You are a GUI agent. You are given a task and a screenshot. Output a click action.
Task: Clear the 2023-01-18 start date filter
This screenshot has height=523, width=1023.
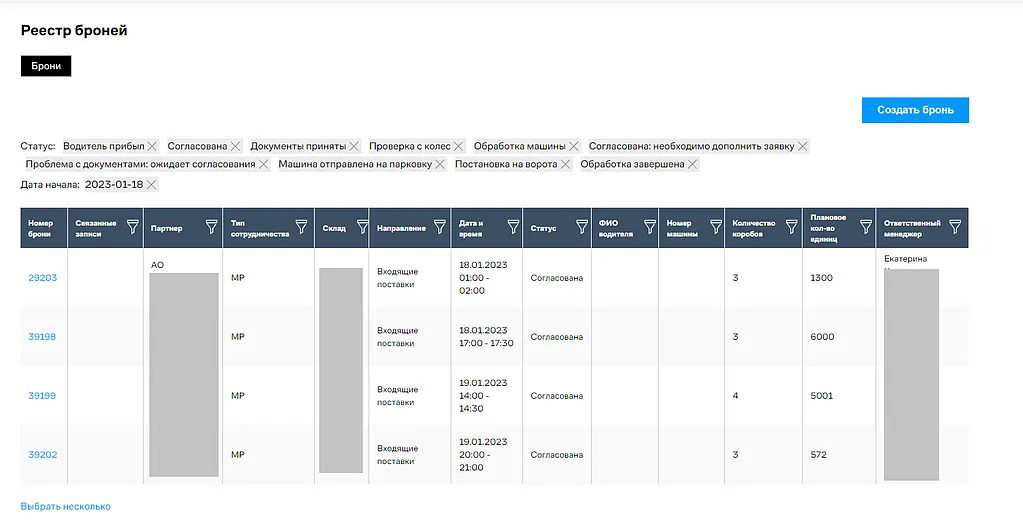(151, 185)
